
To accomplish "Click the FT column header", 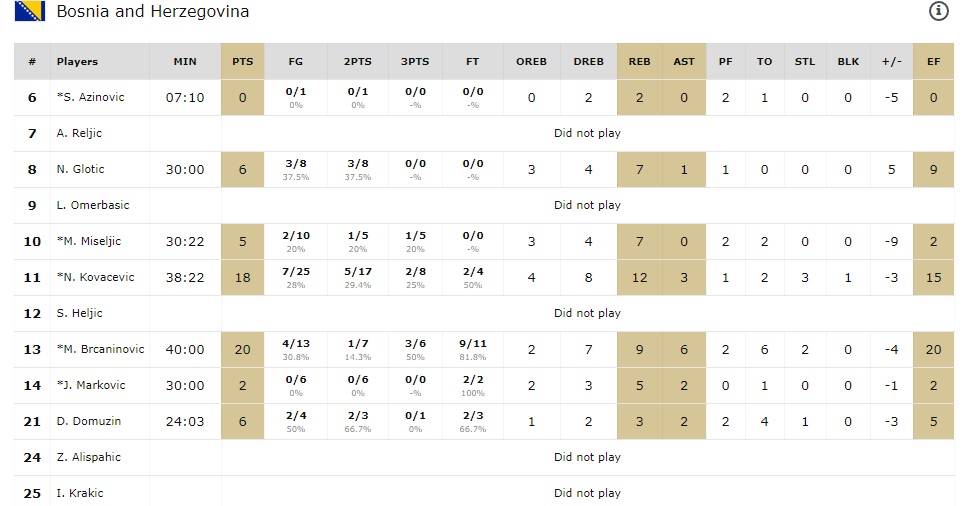I will pos(473,62).
